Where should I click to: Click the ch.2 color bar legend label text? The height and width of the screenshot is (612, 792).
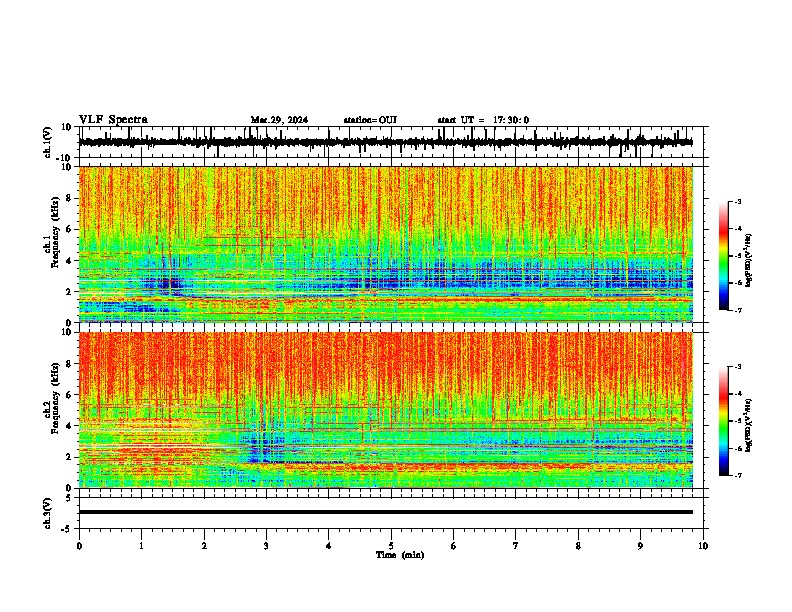(749, 425)
